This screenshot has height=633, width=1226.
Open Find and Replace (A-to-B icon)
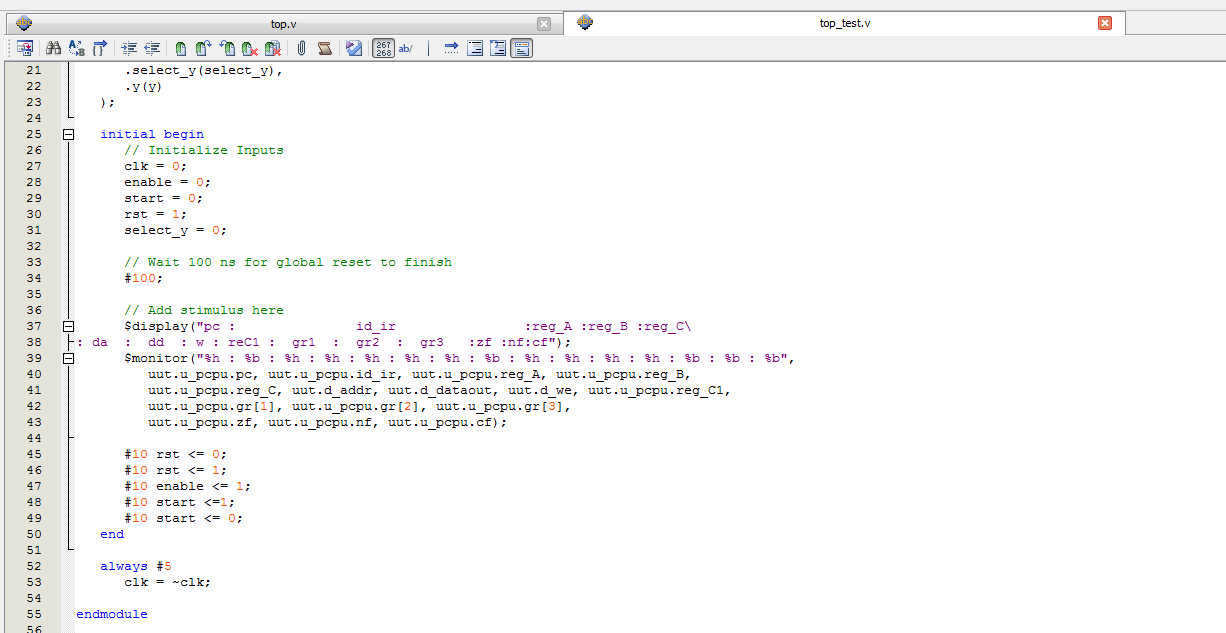[x=77, y=47]
